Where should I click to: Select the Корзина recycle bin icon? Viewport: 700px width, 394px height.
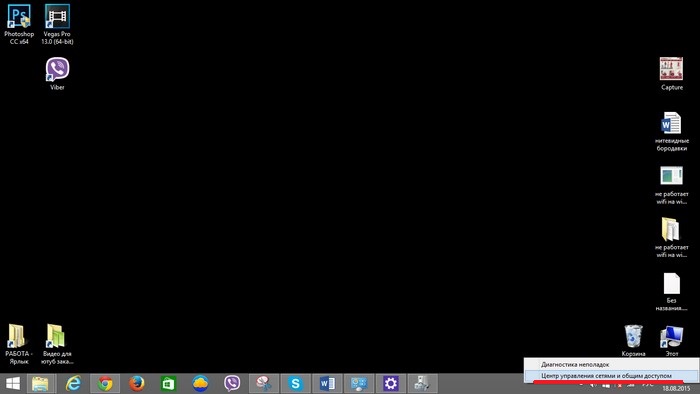[x=633, y=340]
